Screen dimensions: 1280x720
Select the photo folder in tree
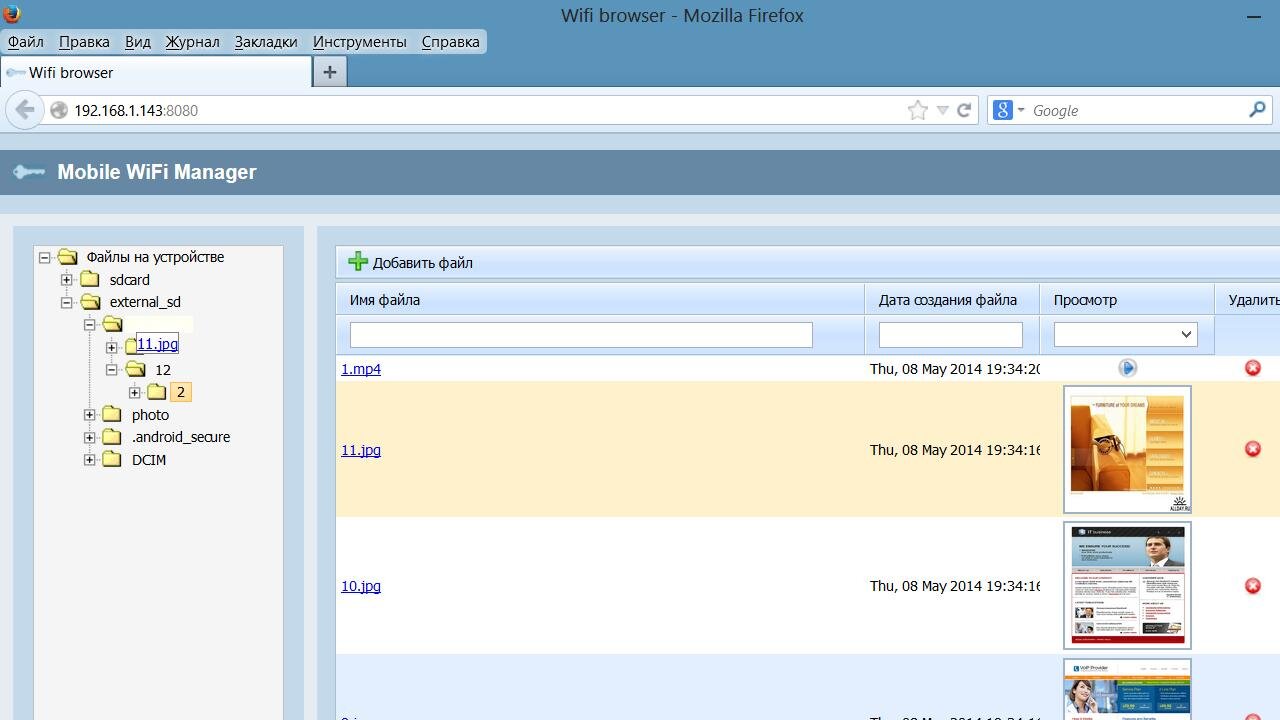[x=150, y=415]
